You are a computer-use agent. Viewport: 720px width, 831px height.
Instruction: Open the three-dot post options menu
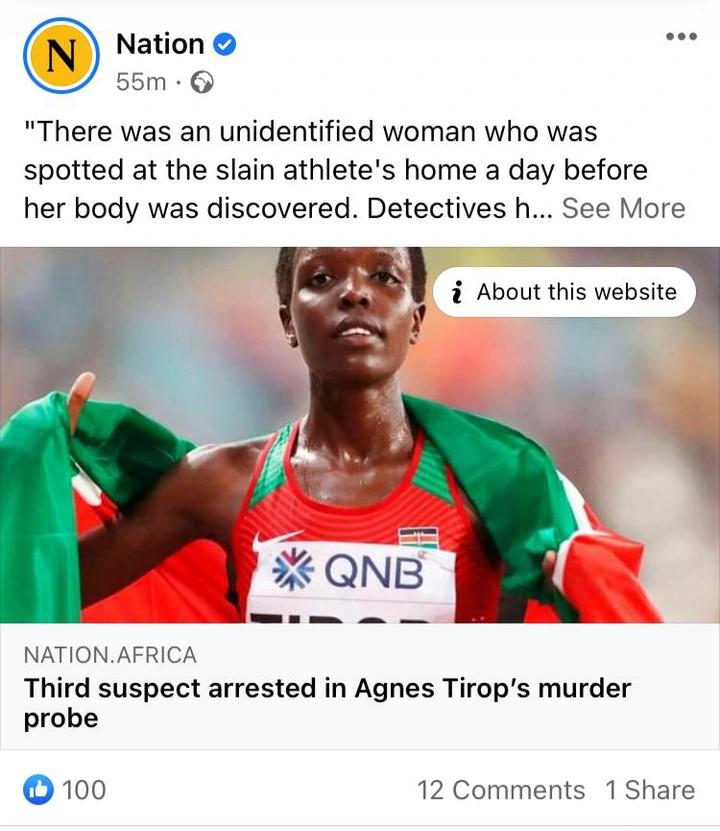pyautogui.click(x=681, y=36)
